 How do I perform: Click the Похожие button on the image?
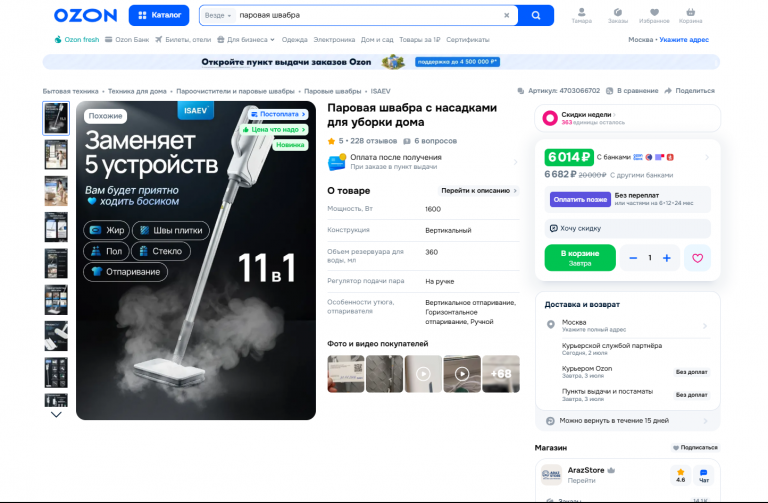pos(105,116)
